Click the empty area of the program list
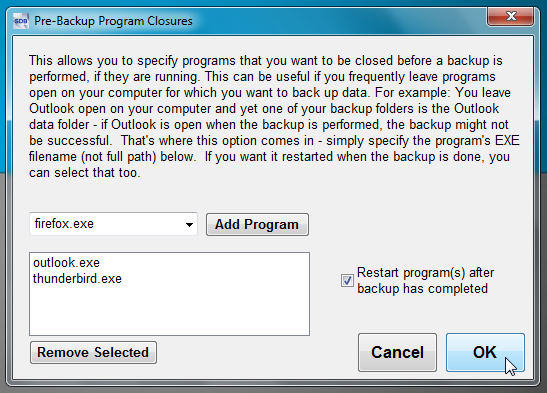The width and height of the screenshot is (547, 393). [x=170, y=310]
